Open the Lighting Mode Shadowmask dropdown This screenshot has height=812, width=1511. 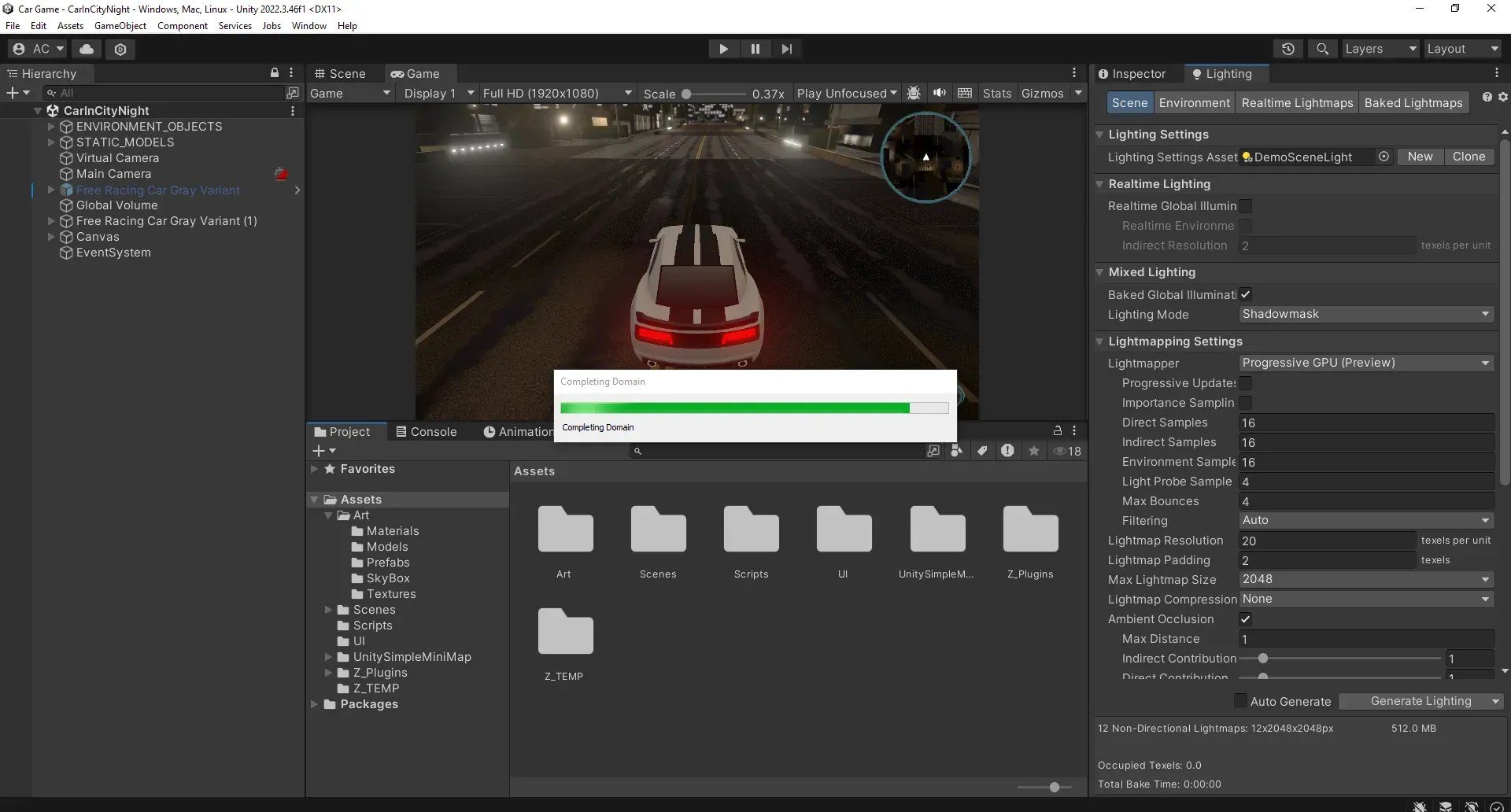pyautogui.click(x=1366, y=314)
